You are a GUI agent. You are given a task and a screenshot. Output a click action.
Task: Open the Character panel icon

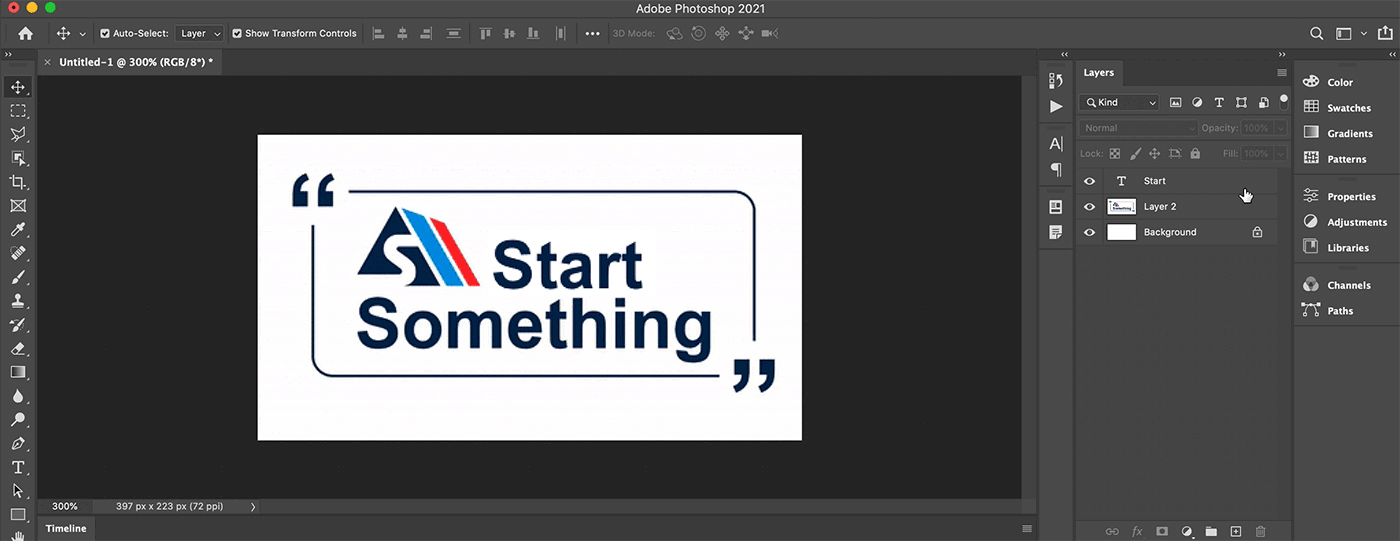click(1056, 144)
